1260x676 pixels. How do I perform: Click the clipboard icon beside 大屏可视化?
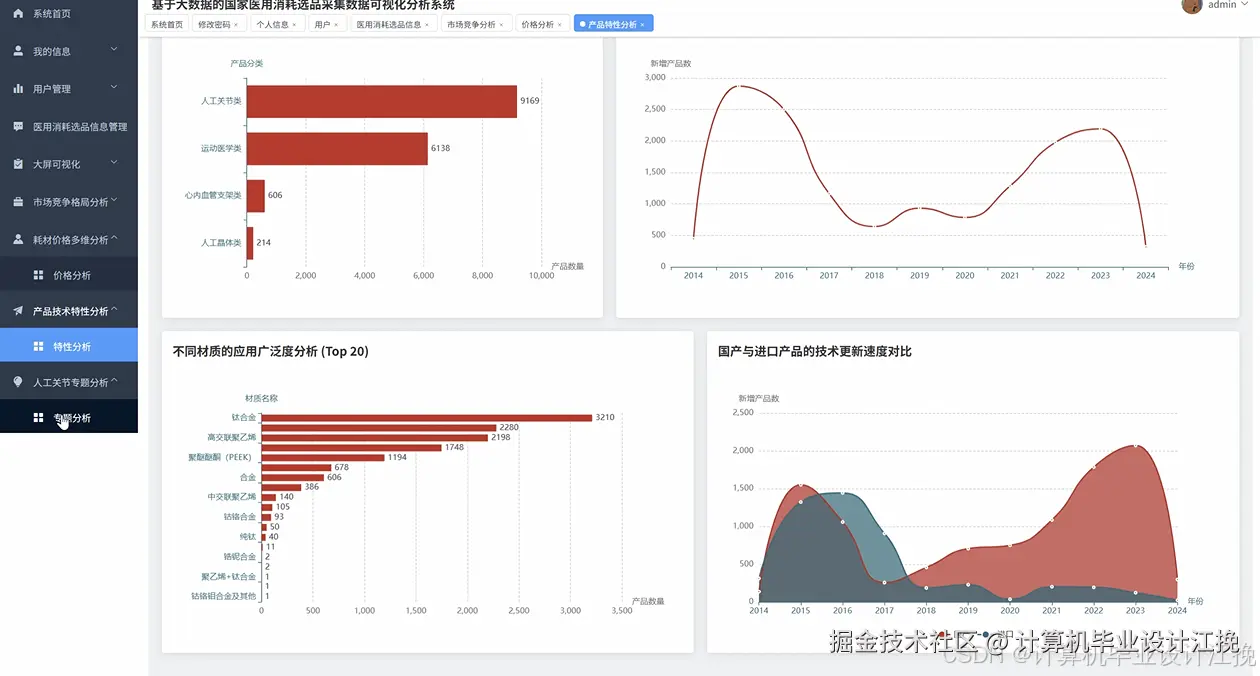(x=18, y=164)
